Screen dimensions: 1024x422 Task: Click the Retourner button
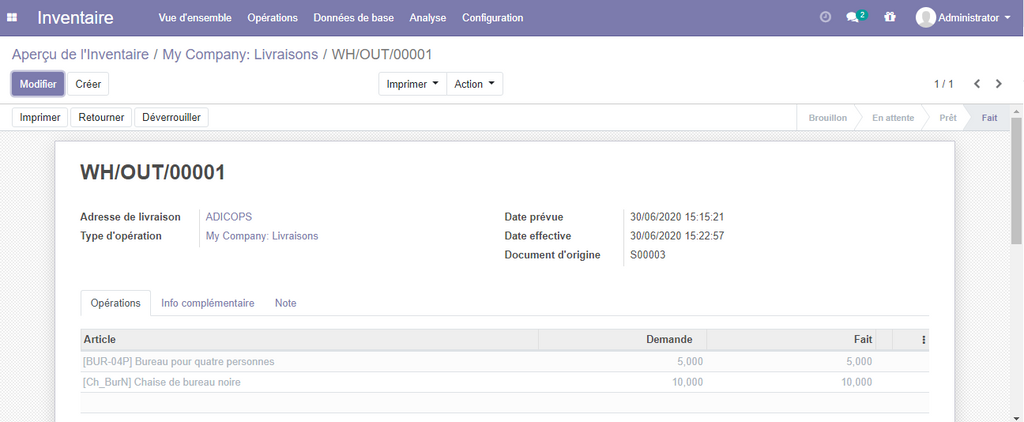click(101, 117)
